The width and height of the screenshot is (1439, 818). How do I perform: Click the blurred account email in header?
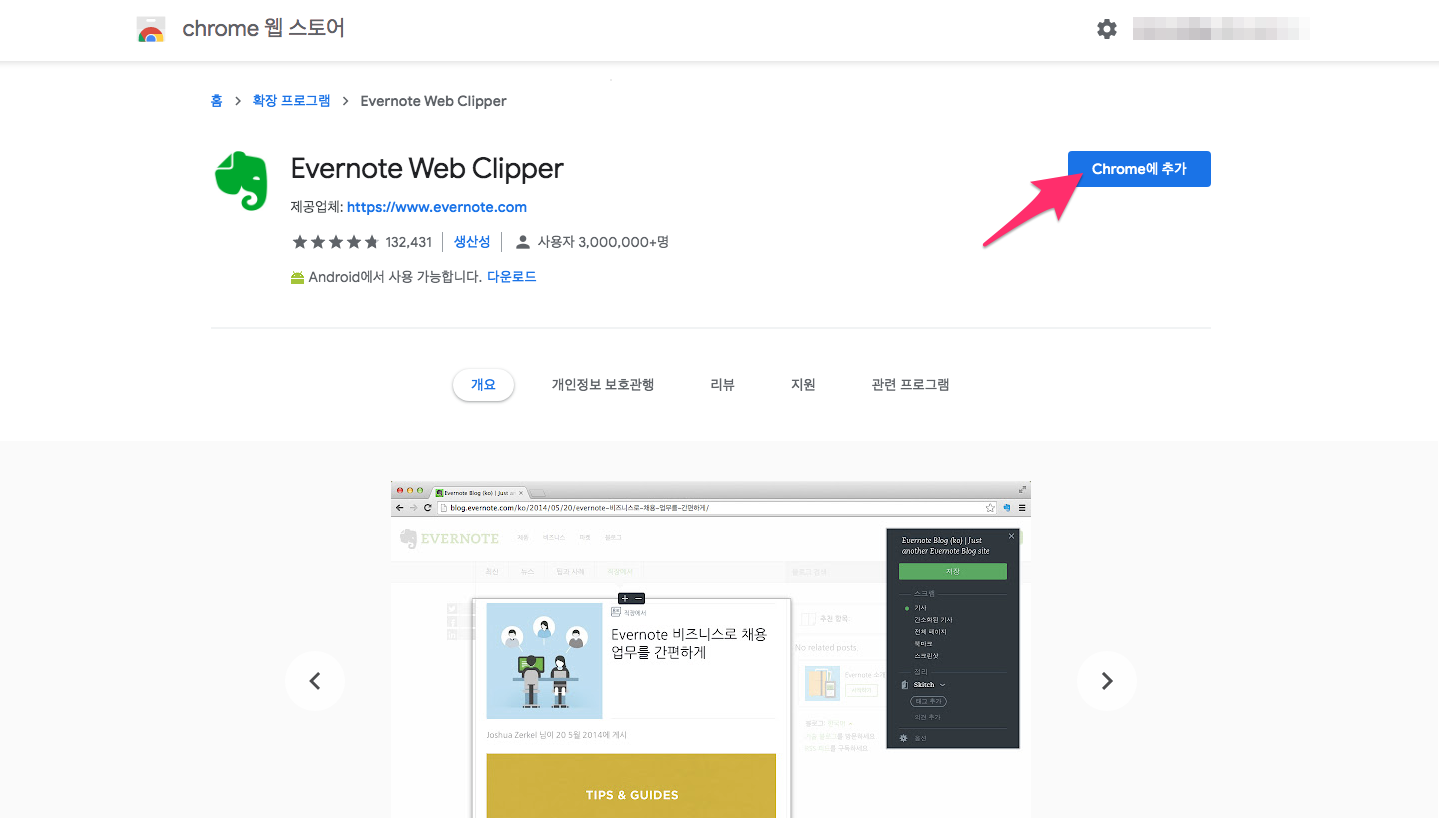(x=1221, y=29)
